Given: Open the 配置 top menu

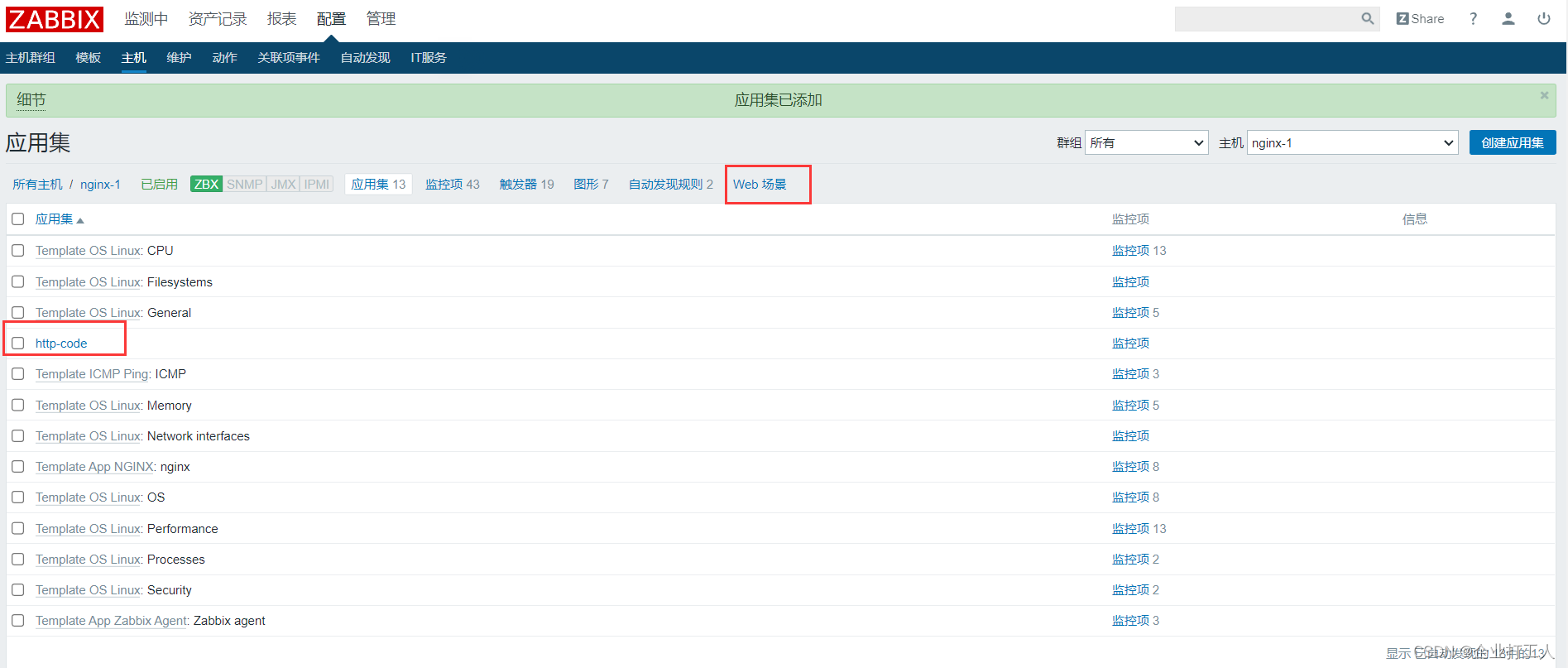Looking at the screenshot, I should tap(332, 19).
